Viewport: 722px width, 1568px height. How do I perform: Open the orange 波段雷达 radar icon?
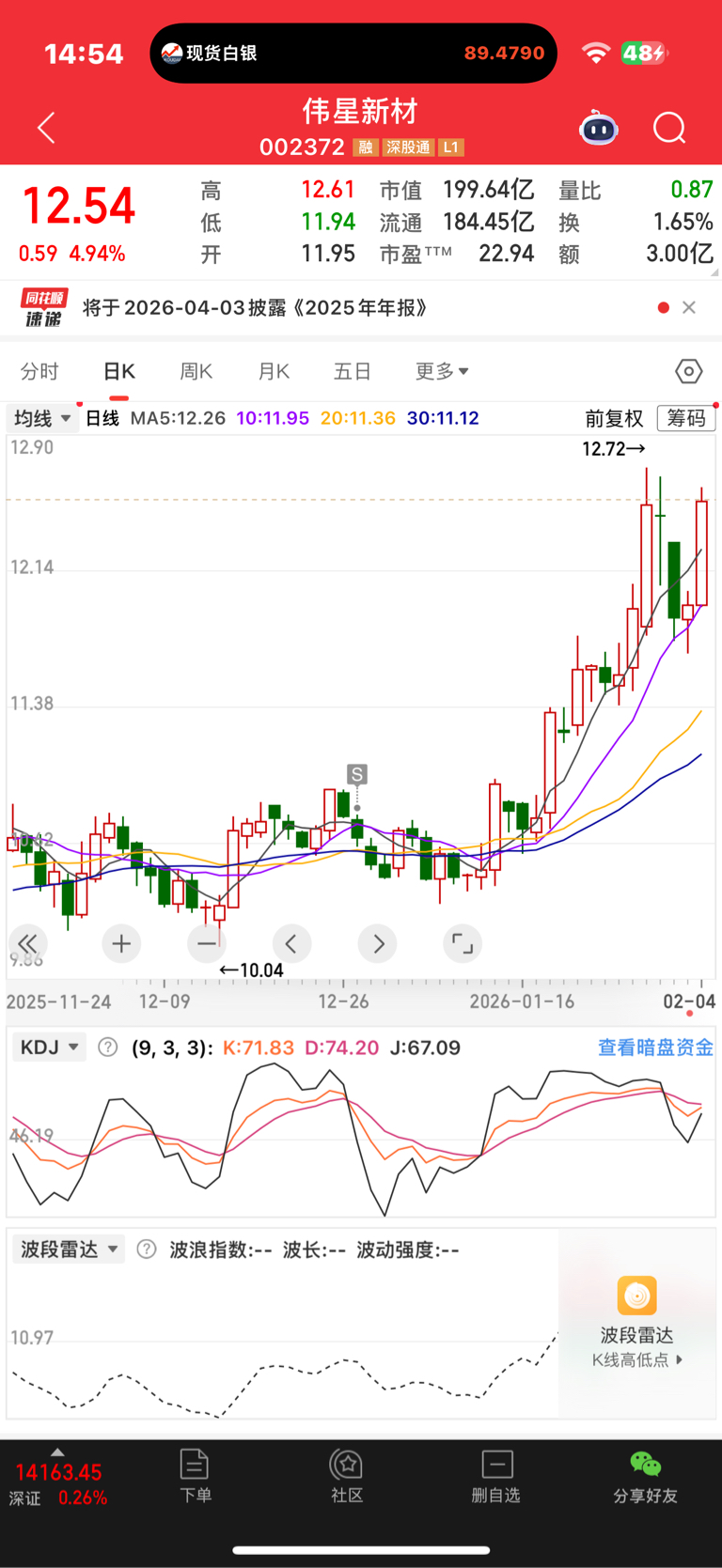[636, 1296]
